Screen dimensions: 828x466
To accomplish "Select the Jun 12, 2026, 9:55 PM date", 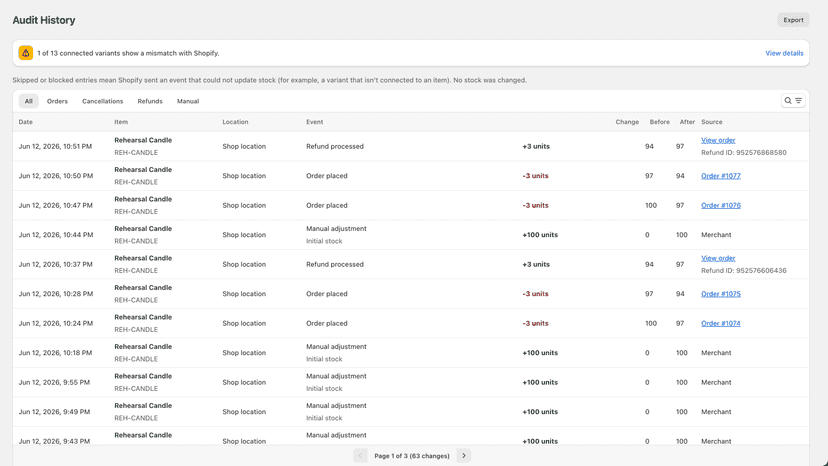I will click(x=54, y=383).
